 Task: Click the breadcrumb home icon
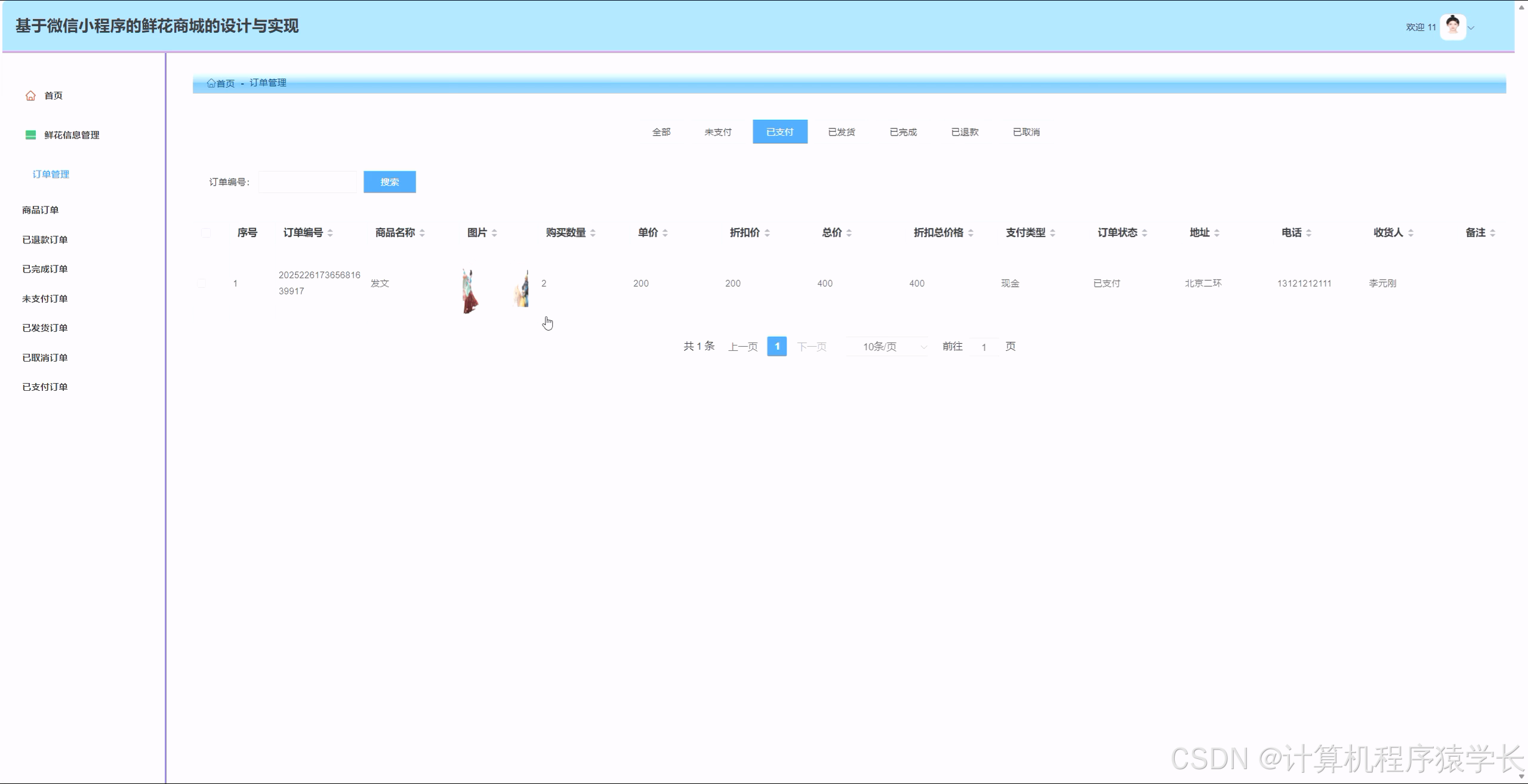pos(211,83)
